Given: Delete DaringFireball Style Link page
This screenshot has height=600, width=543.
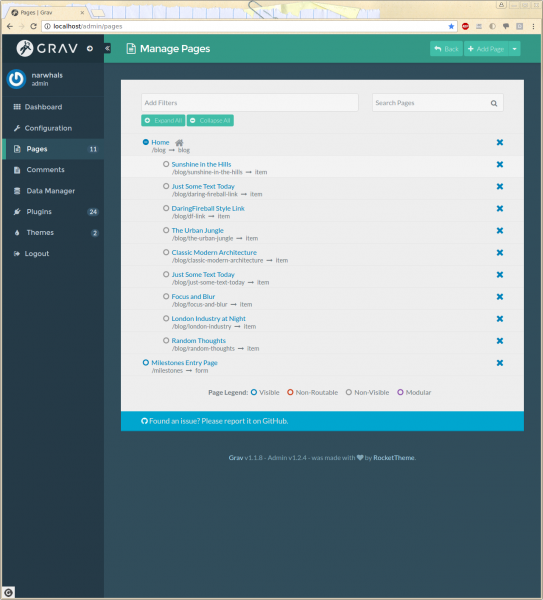Looking at the screenshot, I should [x=500, y=209].
